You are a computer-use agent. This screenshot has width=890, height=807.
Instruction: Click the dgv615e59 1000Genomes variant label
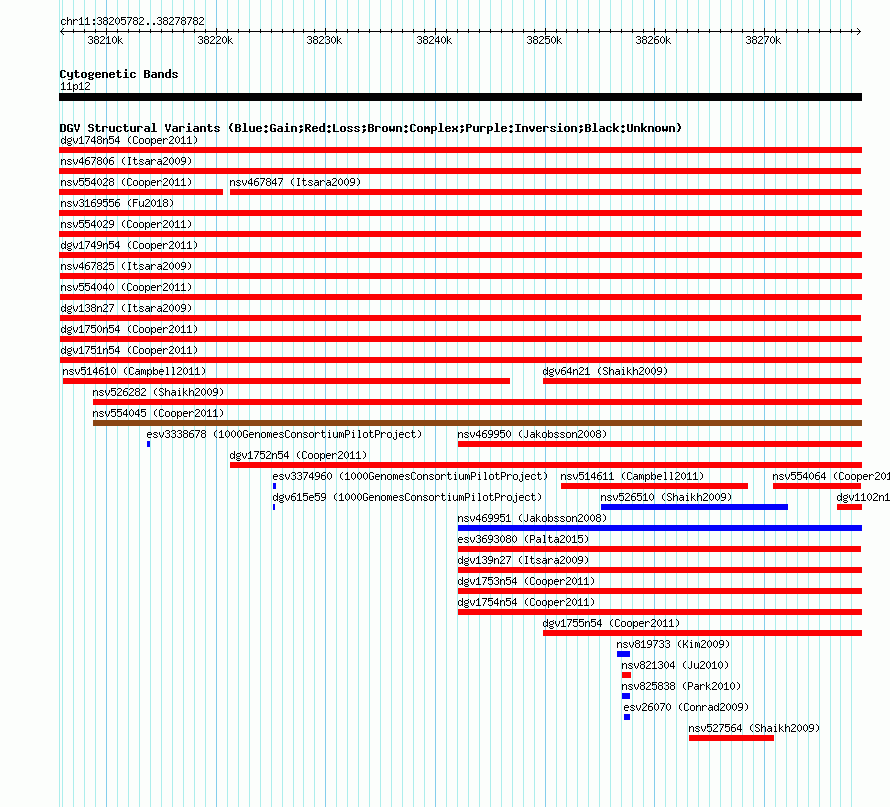(407, 497)
